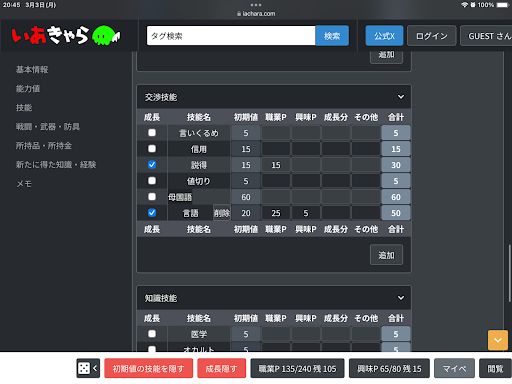Image resolution: width=512 pixels, height=384 pixels.
Task: Click 説得 職業P field showing 15
Action: (276, 165)
